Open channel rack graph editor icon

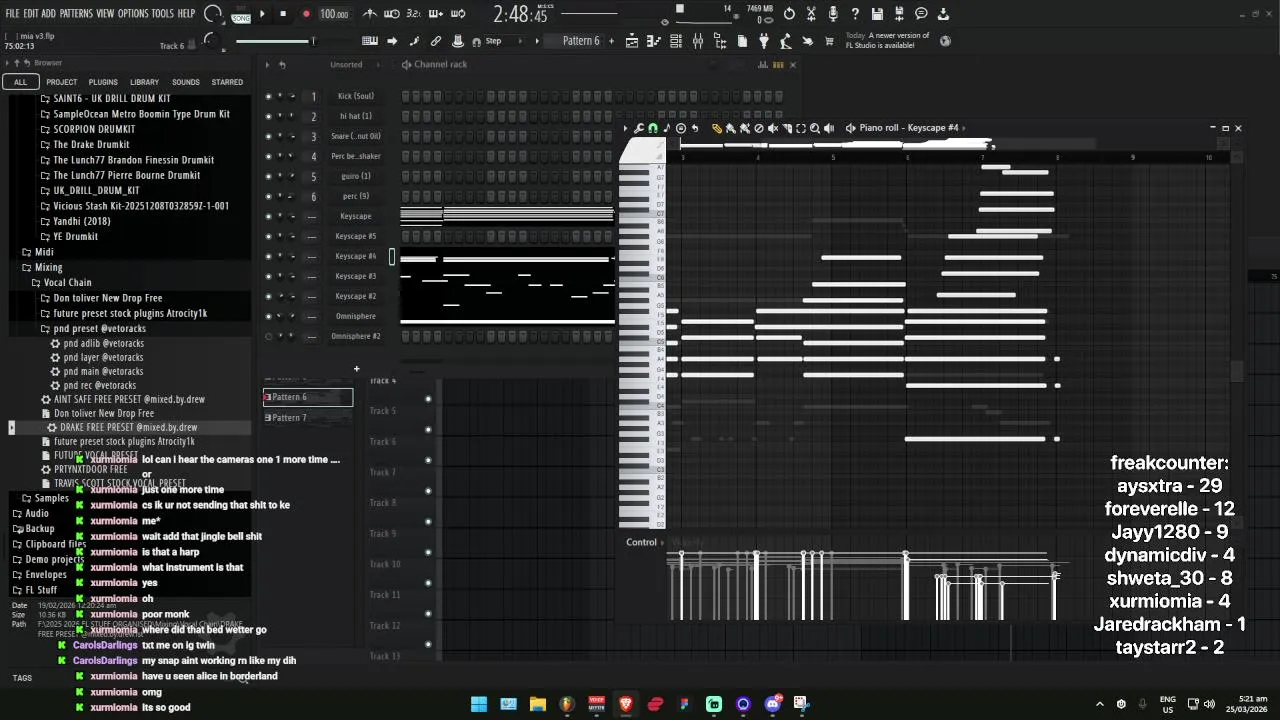[x=763, y=65]
